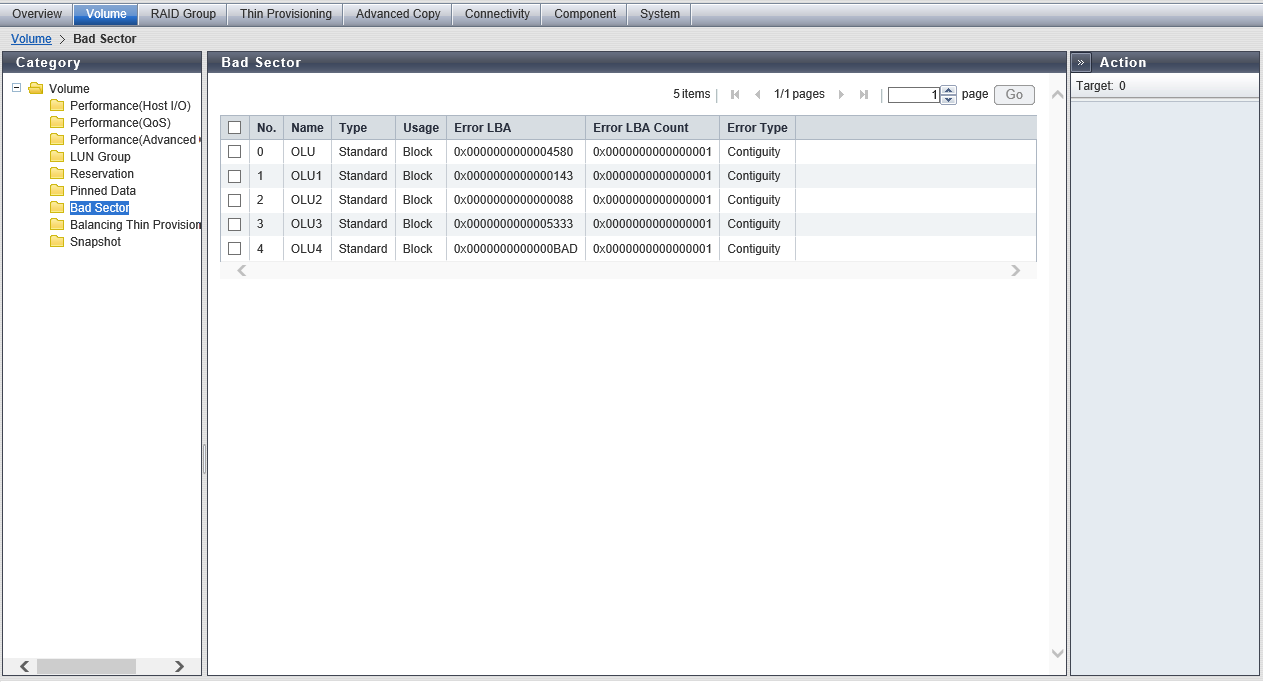Click the Reservation folder icon
The width and height of the screenshot is (1264, 682).
pyautogui.click(x=57, y=174)
